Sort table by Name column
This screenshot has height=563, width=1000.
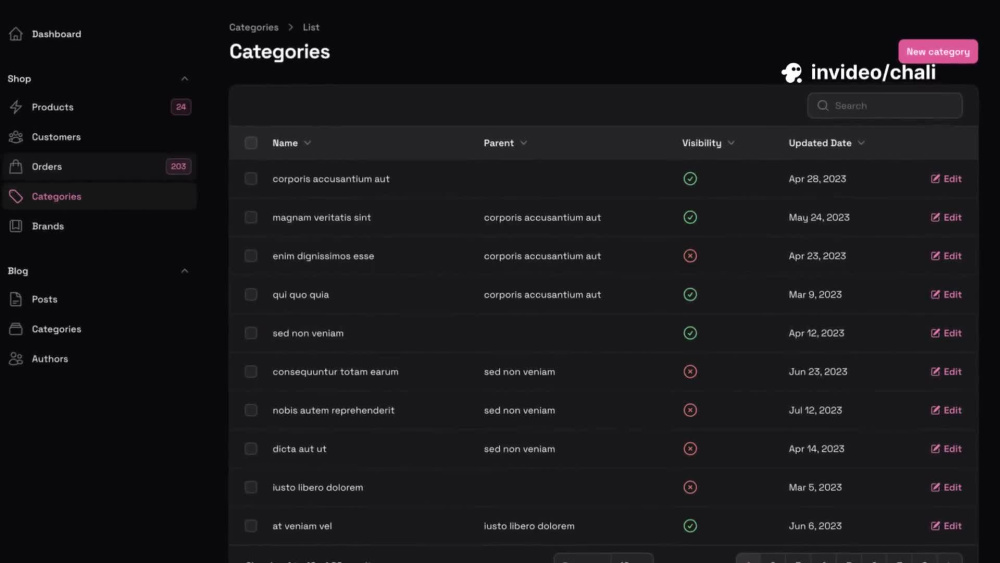(x=291, y=143)
